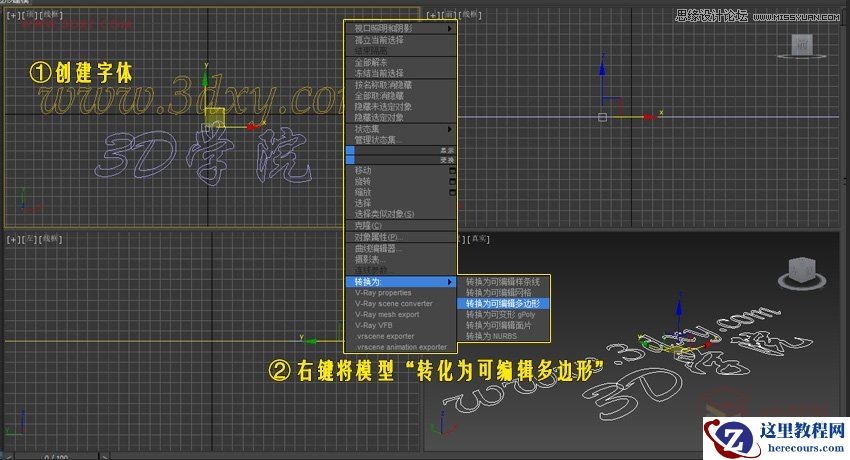Open [+] menu of front viewport
This screenshot has height=460, width=850.
click(433, 15)
